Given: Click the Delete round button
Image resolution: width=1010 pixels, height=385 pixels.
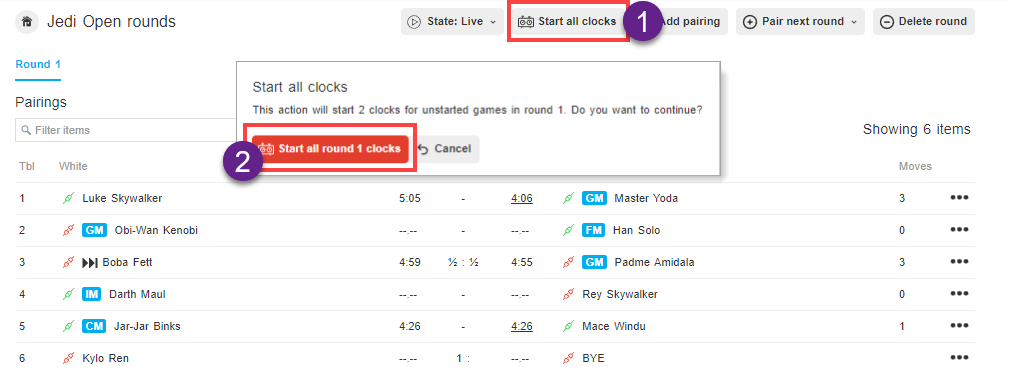Looking at the screenshot, I should pos(924,22).
